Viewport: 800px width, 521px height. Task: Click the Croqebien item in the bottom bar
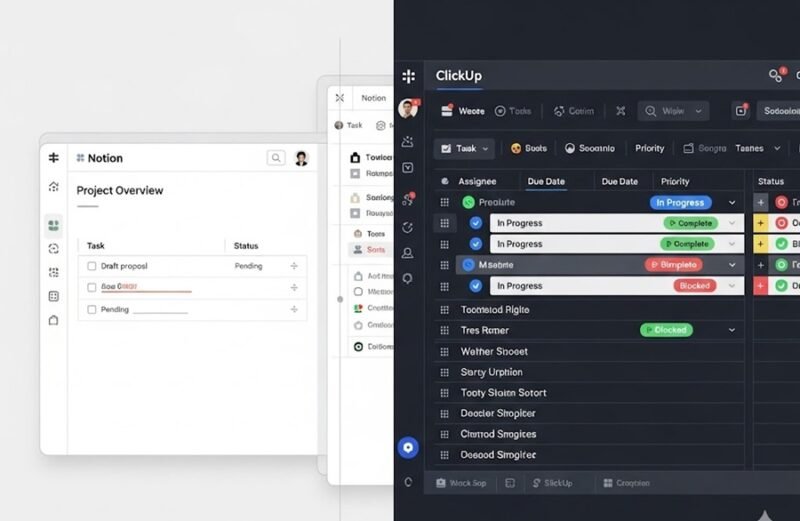click(627, 483)
